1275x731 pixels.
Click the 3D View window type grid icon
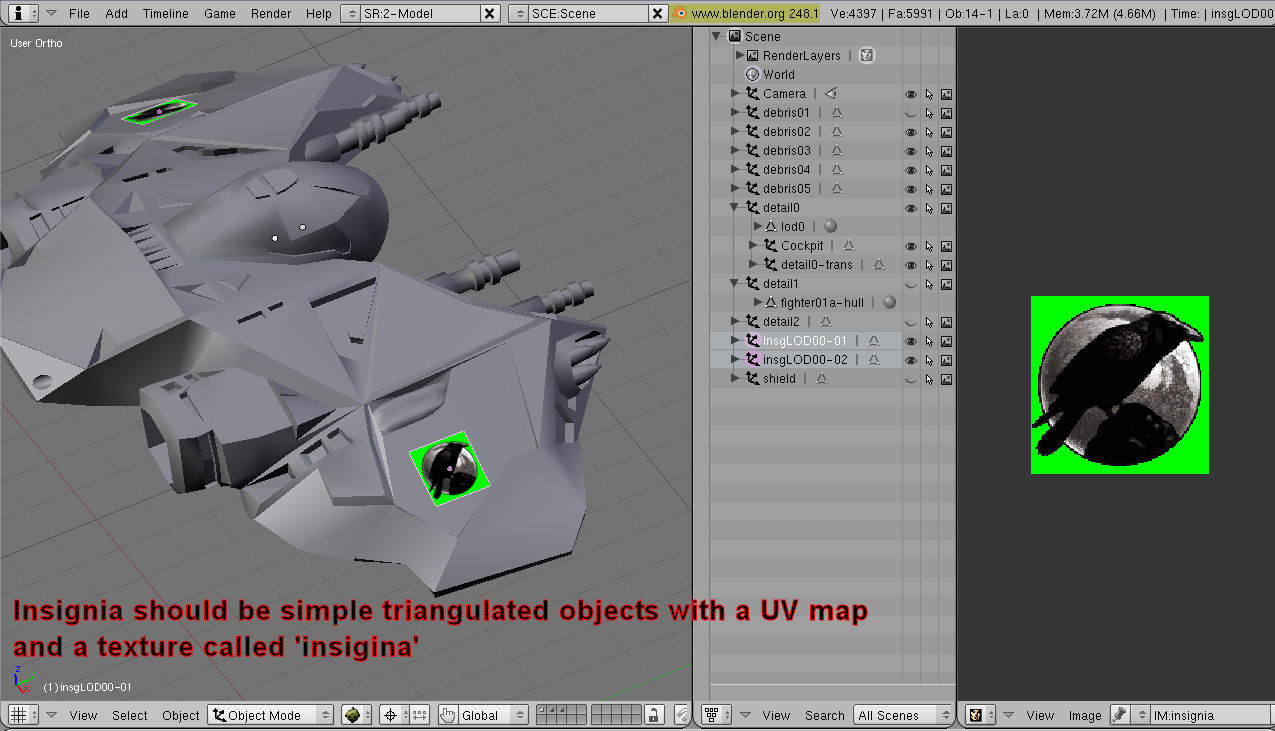[x=17, y=715]
